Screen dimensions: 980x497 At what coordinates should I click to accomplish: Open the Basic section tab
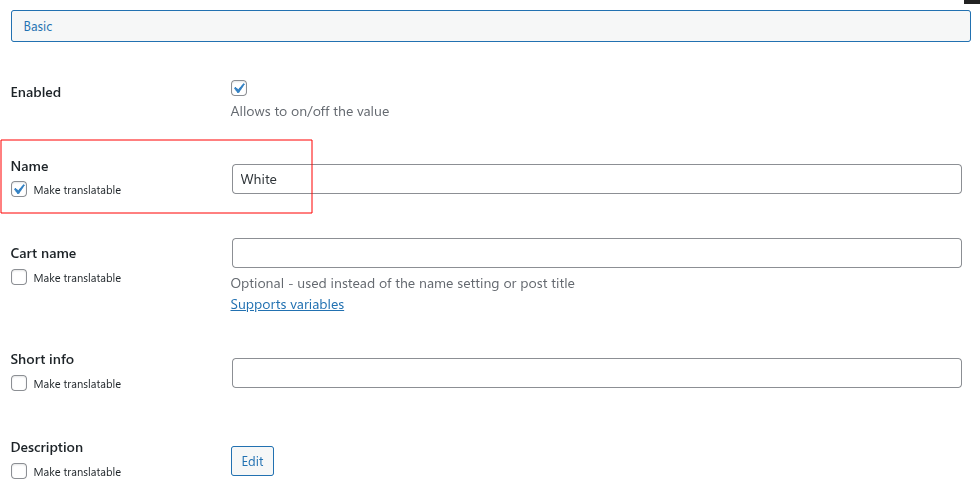[x=38, y=27]
